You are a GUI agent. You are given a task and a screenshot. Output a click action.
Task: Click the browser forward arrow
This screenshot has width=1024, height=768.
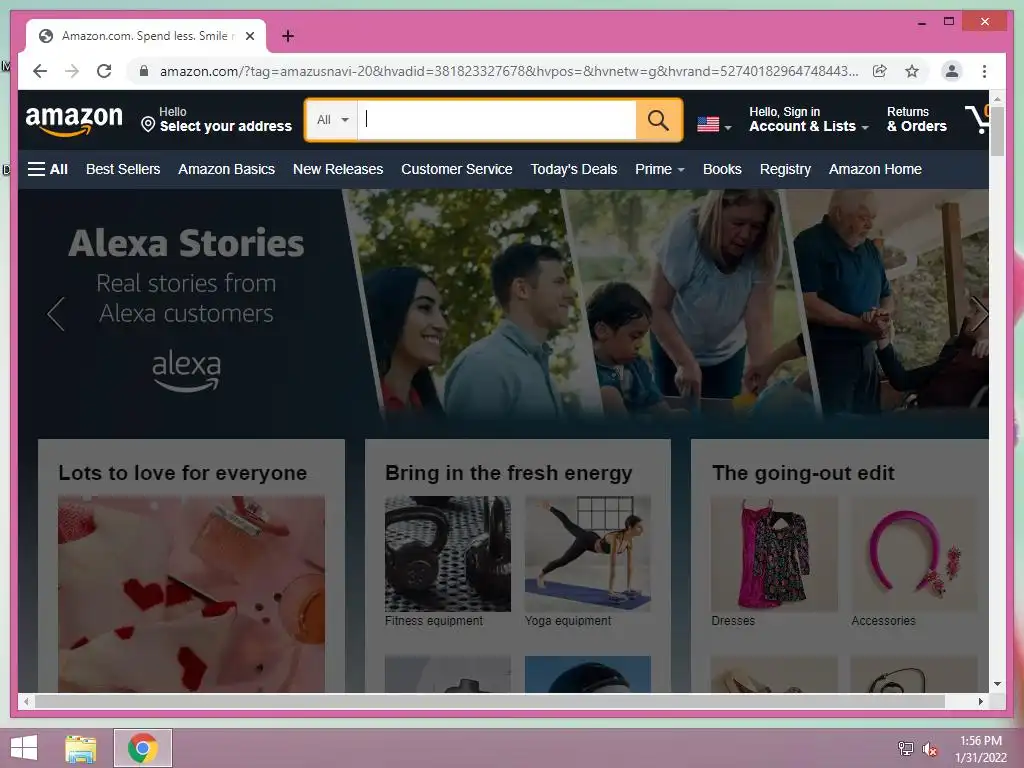(72, 71)
